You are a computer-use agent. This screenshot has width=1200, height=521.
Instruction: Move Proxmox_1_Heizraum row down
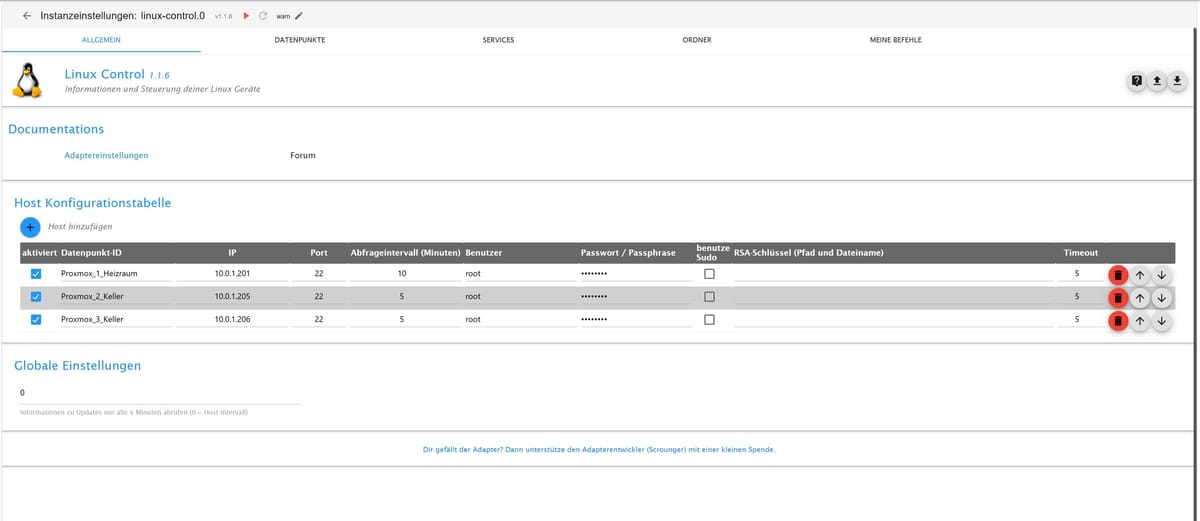coord(1161,274)
